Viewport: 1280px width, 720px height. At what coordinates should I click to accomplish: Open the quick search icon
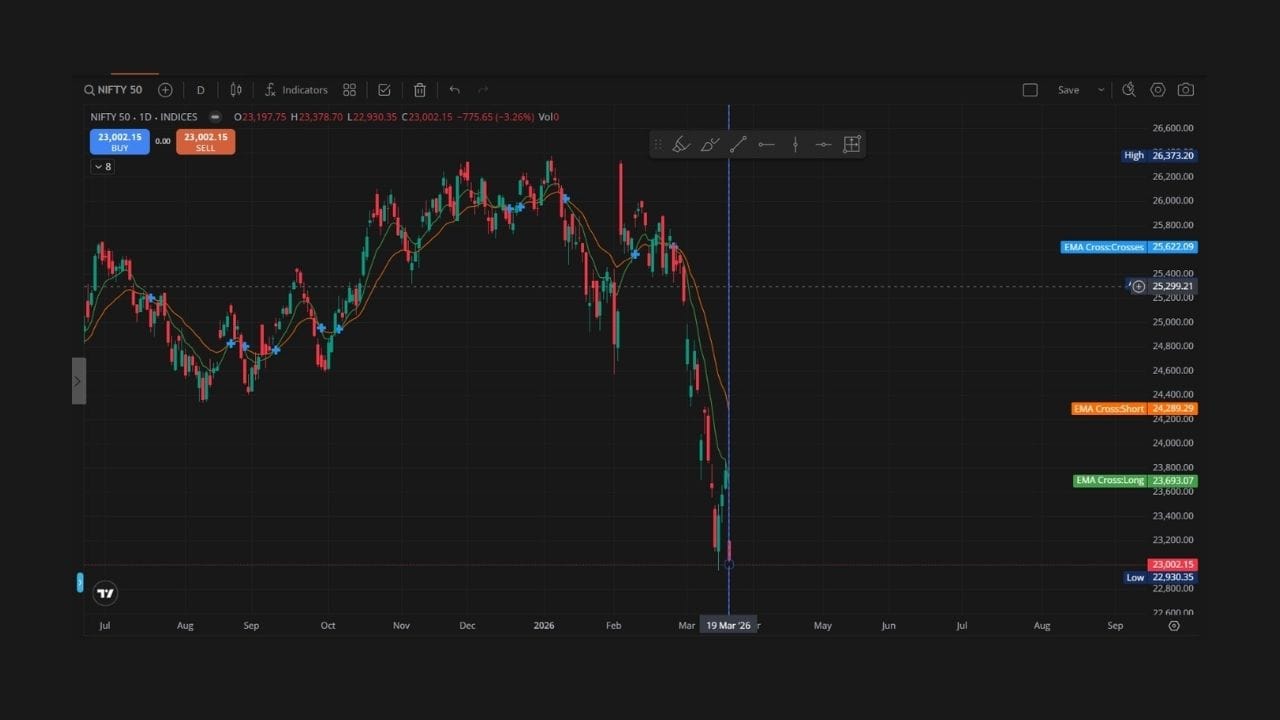coord(1129,90)
